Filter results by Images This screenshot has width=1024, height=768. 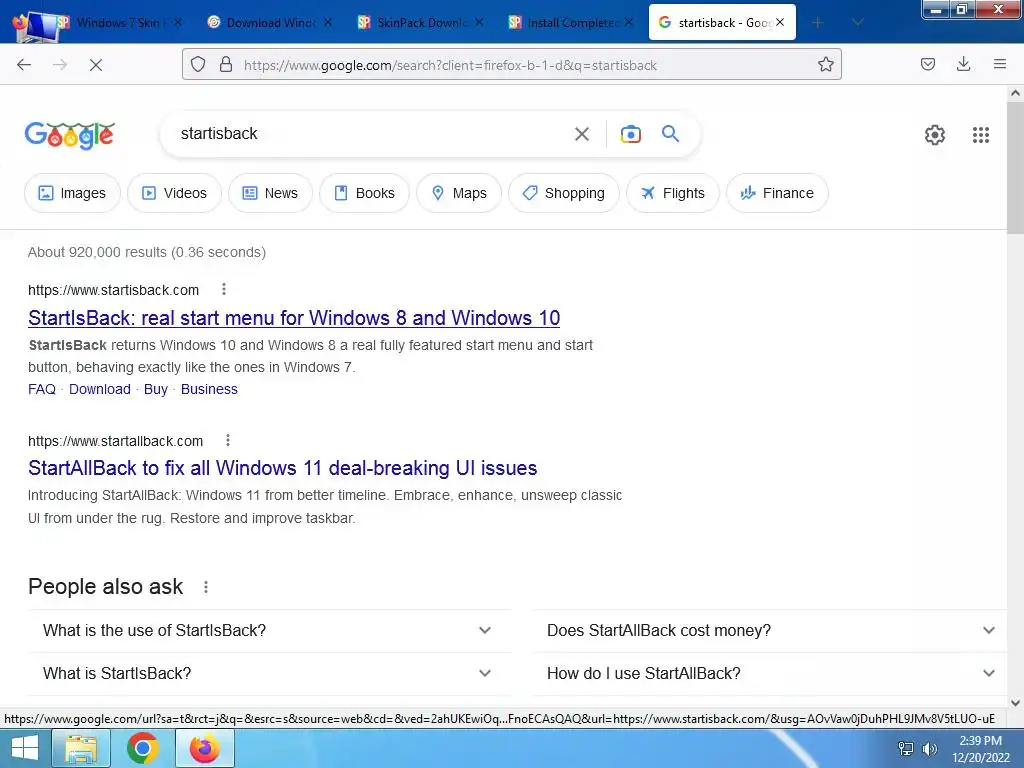coord(72,193)
